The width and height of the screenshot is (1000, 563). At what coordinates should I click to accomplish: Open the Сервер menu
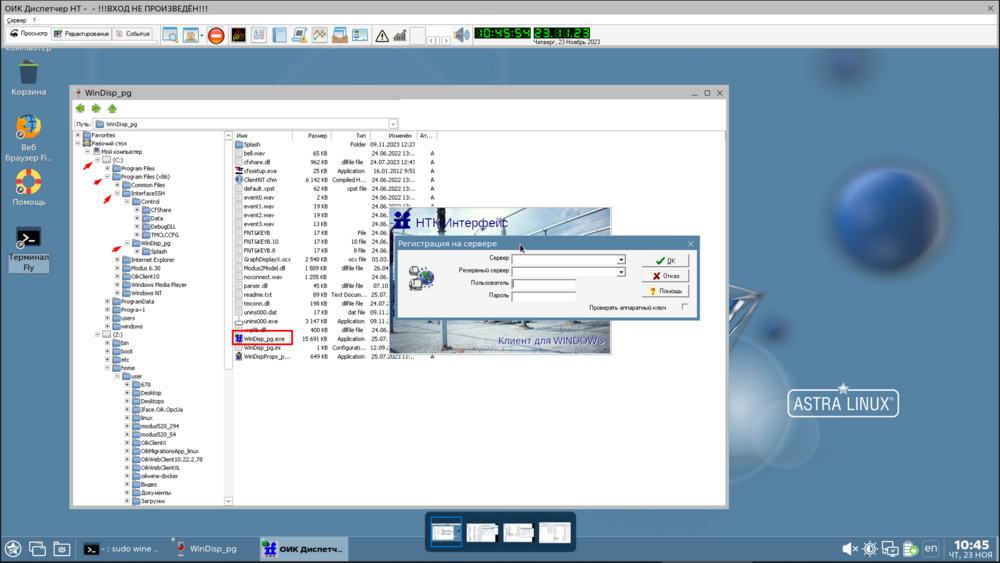click(x=17, y=20)
